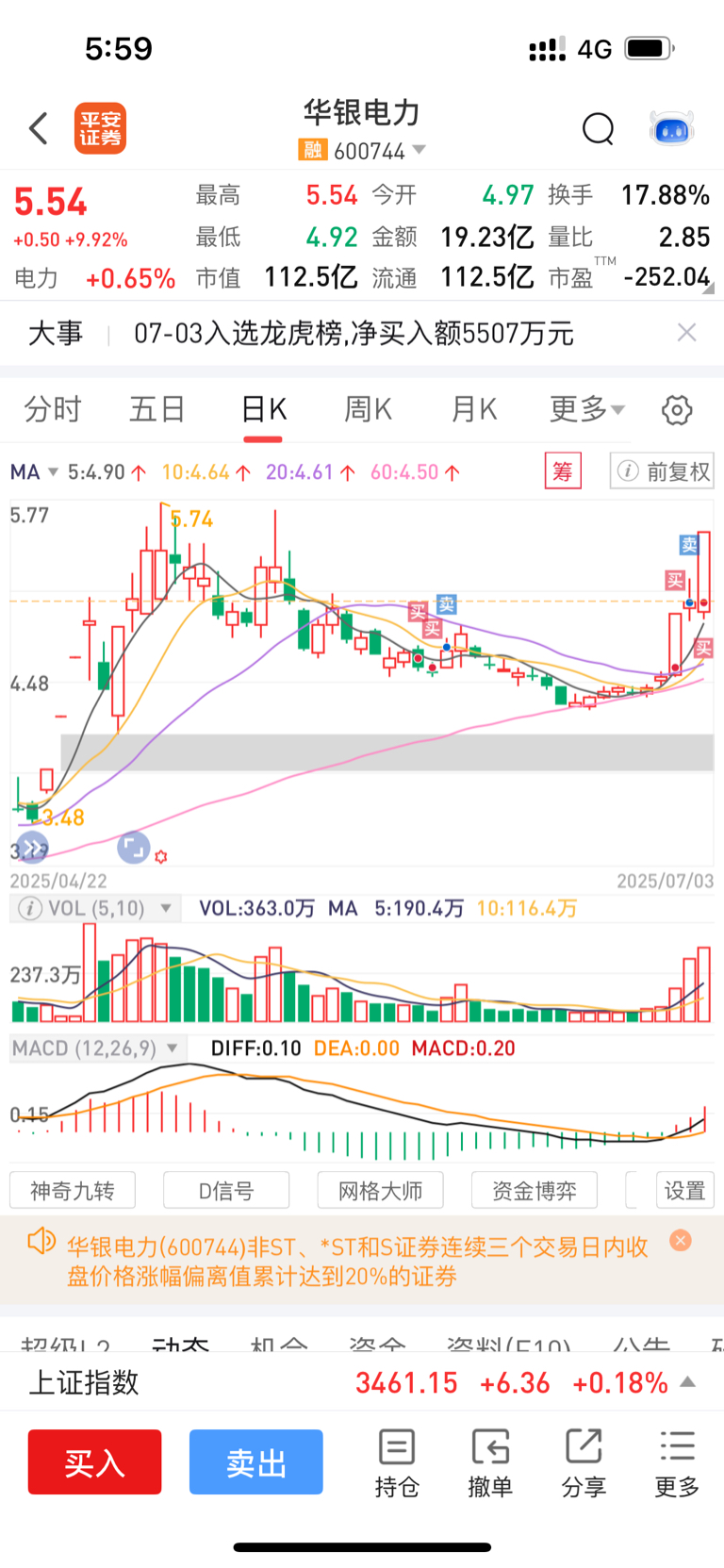724x1568 pixels.
Task: Open the Ping An Securities logo
Action: click(x=100, y=128)
